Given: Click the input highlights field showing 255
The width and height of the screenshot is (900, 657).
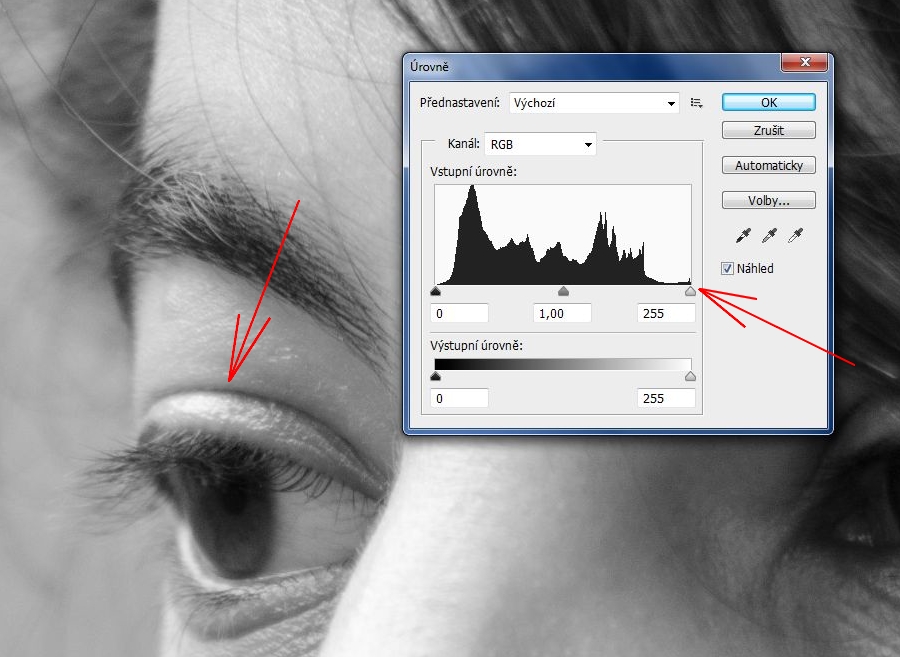Looking at the screenshot, I should point(665,314).
